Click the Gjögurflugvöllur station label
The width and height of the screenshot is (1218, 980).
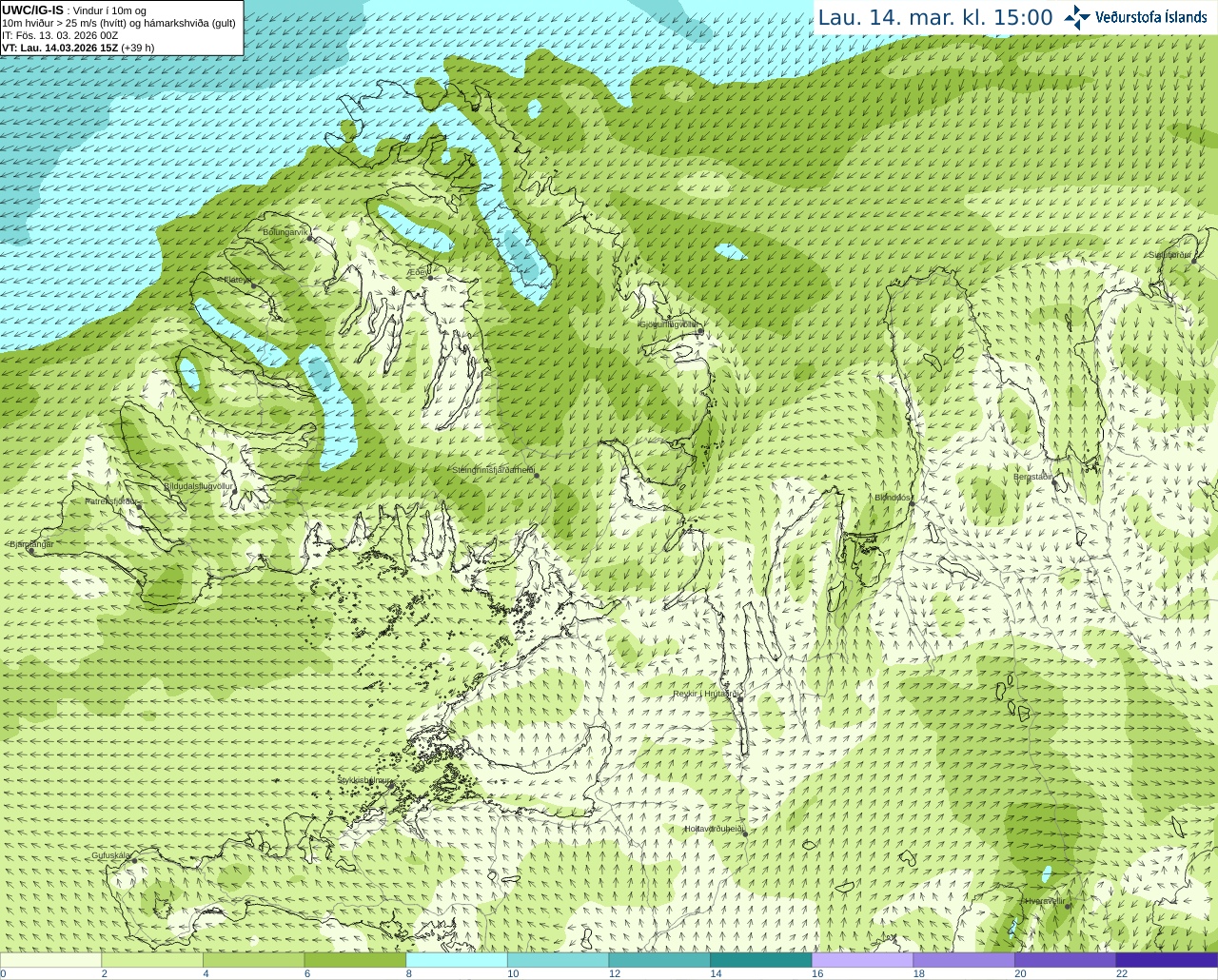(669, 324)
